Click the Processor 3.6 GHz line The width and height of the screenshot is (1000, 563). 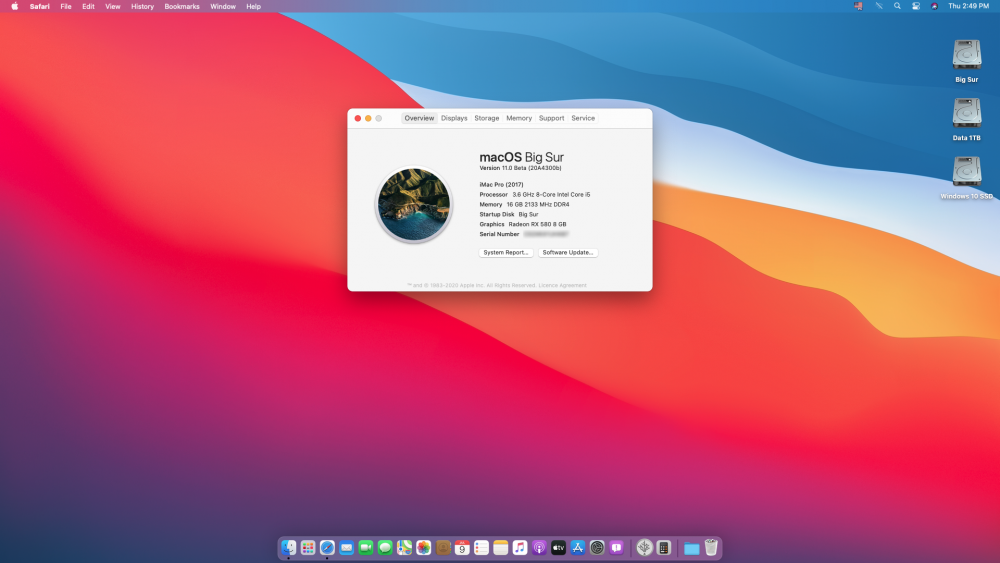534,194
